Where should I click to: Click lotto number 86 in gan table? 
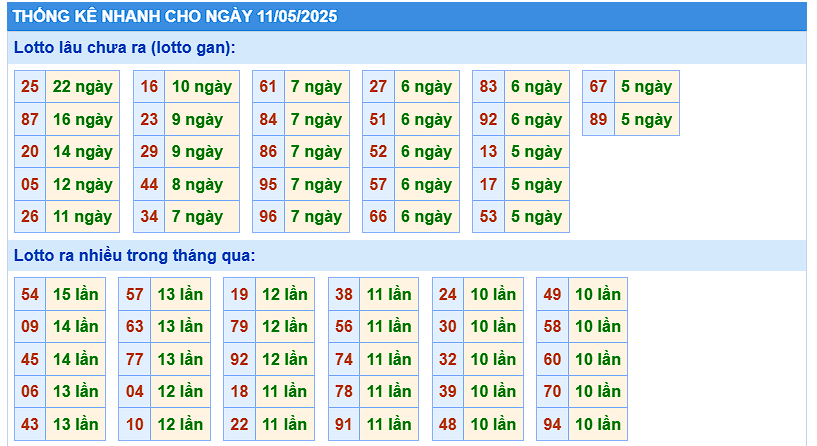tap(268, 152)
